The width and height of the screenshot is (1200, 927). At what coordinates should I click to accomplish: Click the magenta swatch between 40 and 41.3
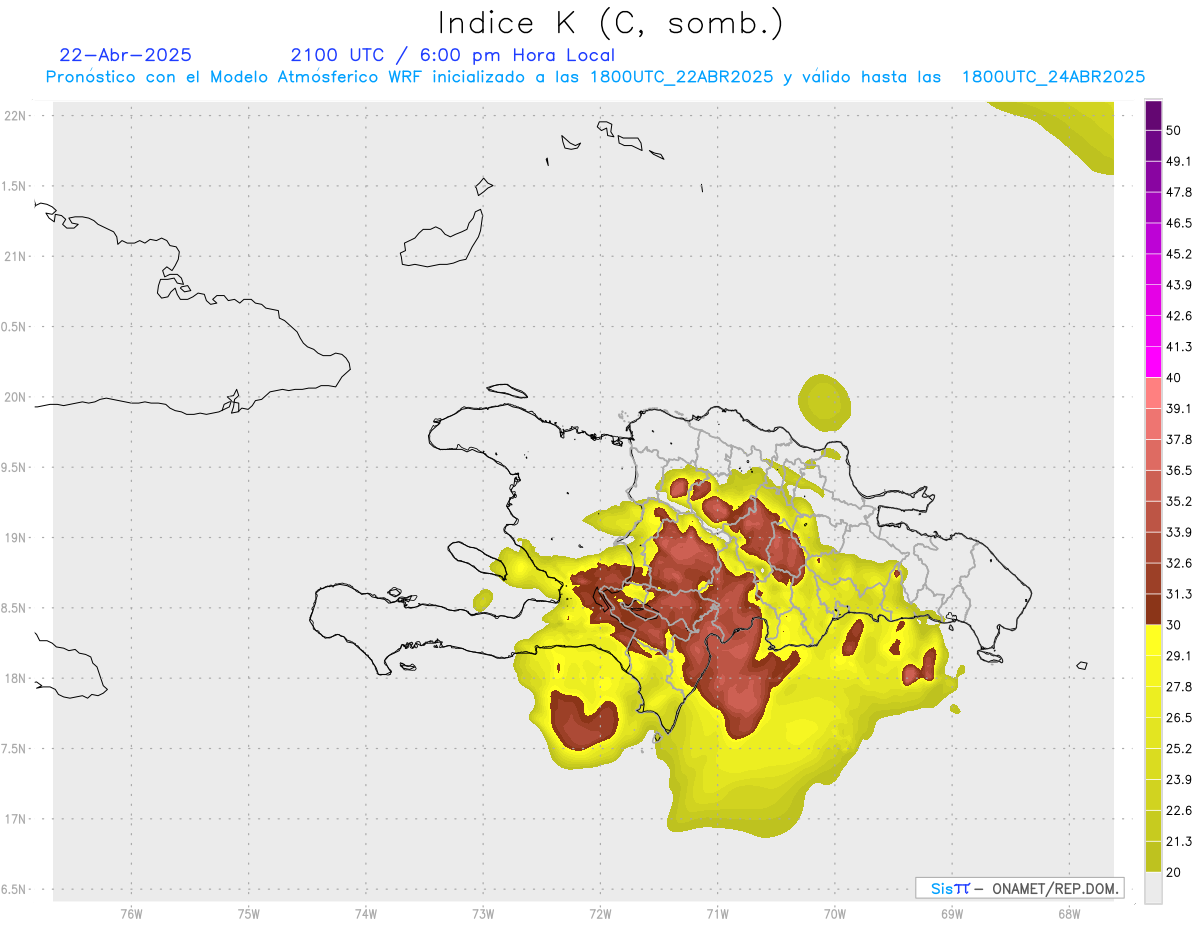[x=1153, y=362]
